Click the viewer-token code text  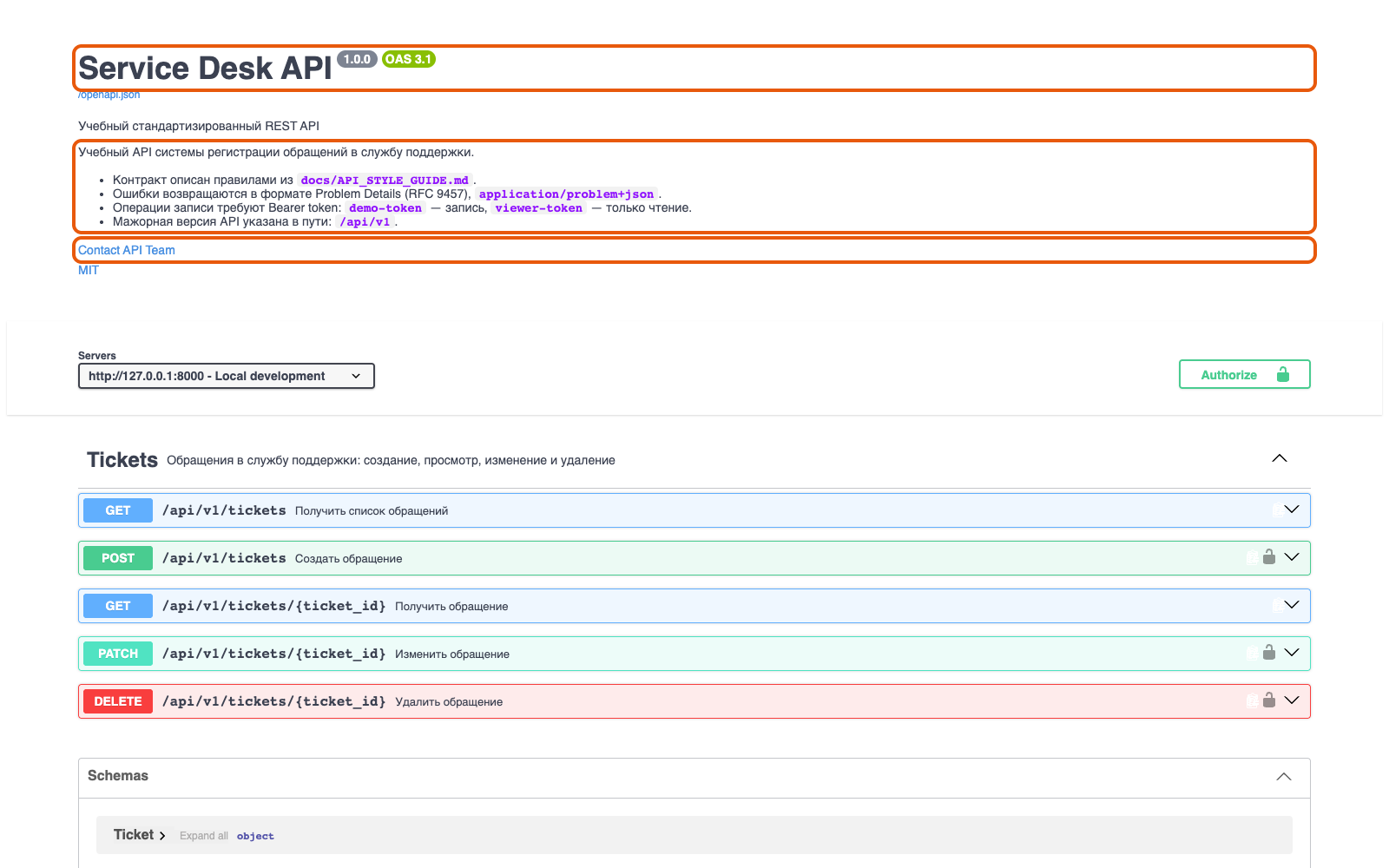pos(539,208)
